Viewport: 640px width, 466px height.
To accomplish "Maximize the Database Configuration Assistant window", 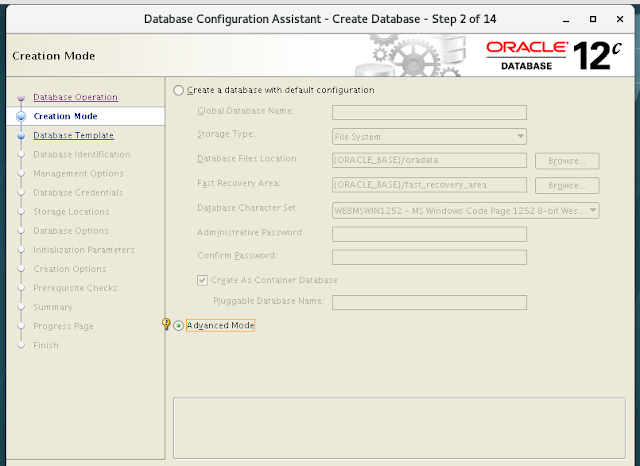I will [x=593, y=19].
